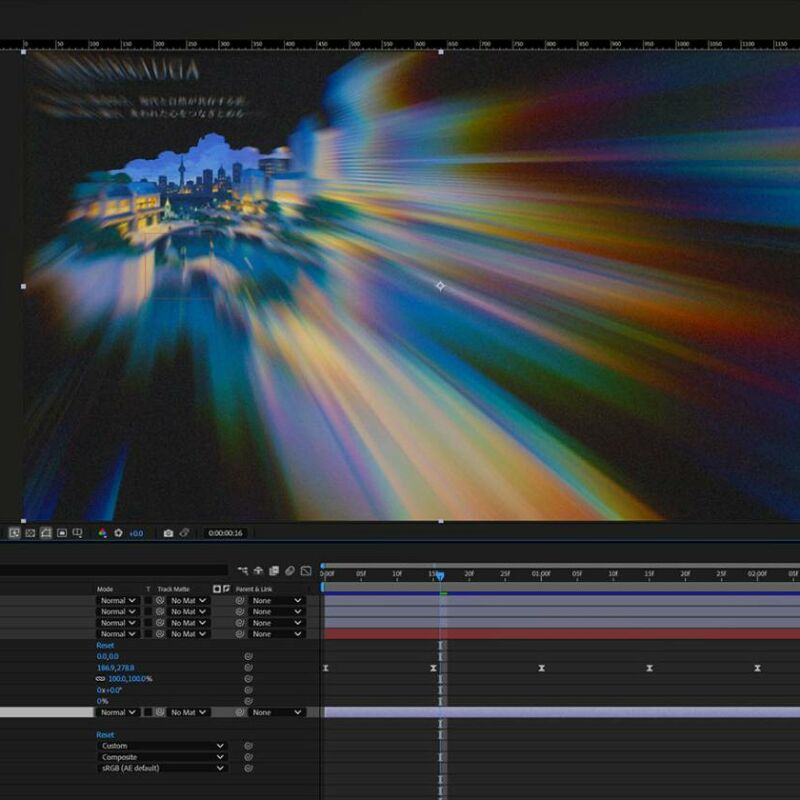Open parent None dropdown on selected layer
This screenshot has width=800, height=800.
click(277, 712)
